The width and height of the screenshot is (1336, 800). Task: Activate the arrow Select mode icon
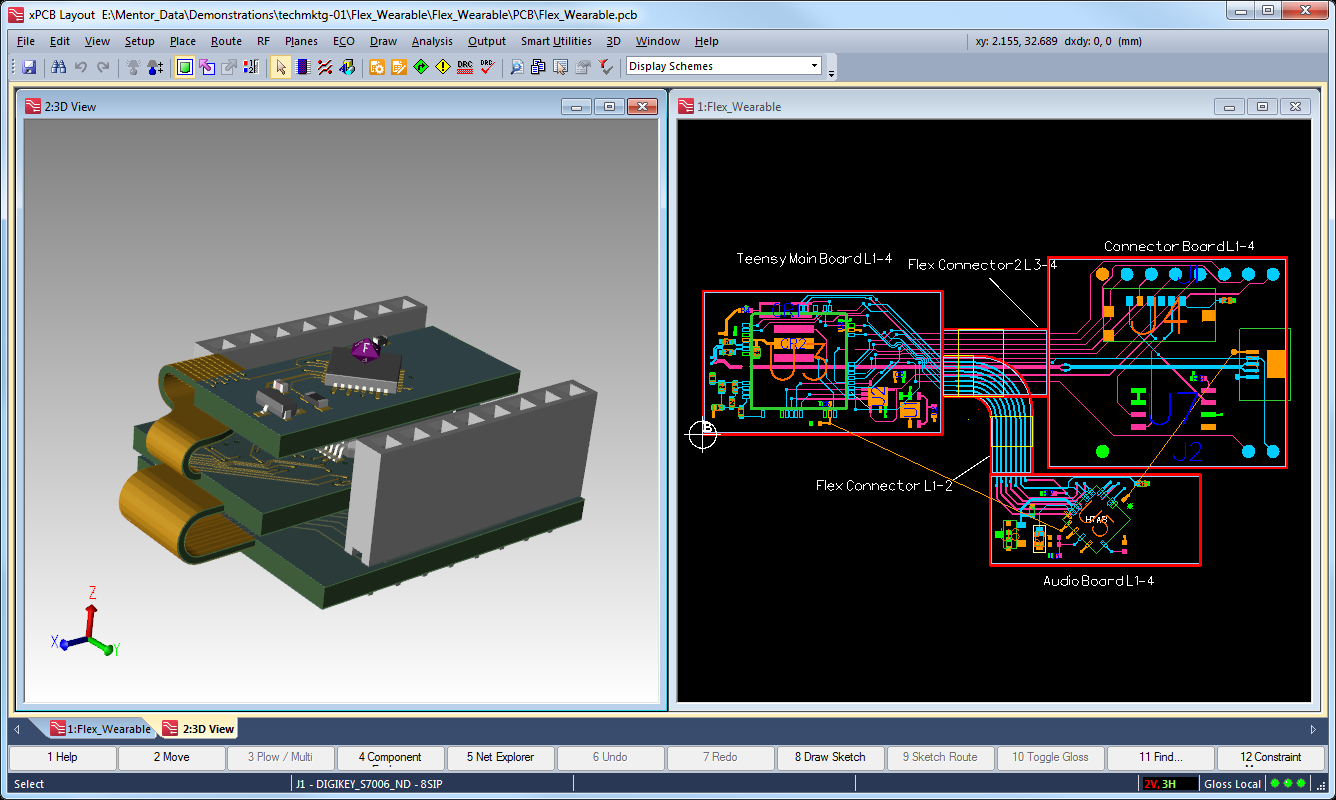281,67
